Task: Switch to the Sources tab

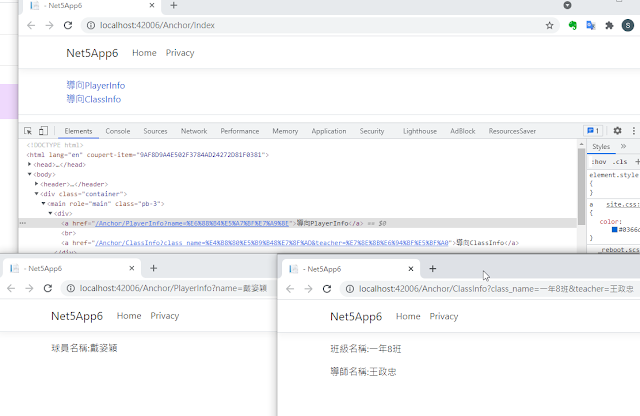Action: pos(155,131)
